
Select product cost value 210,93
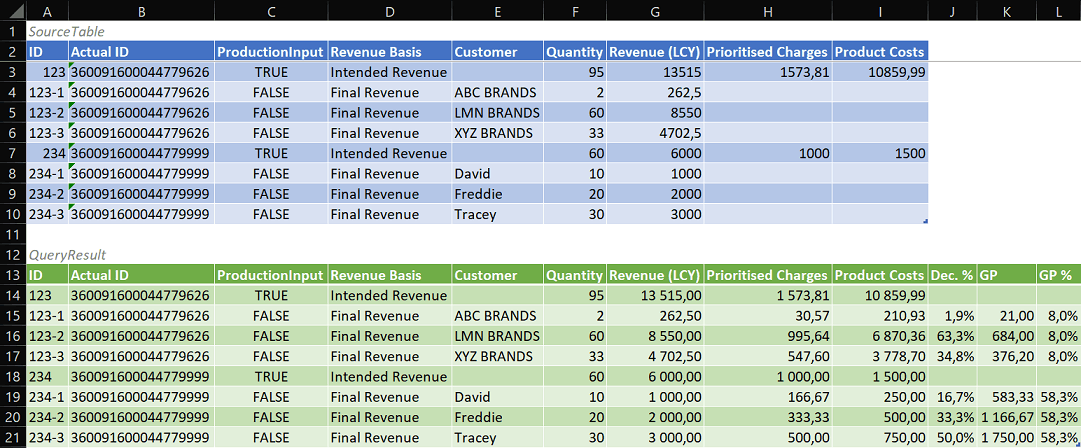pos(880,316)
